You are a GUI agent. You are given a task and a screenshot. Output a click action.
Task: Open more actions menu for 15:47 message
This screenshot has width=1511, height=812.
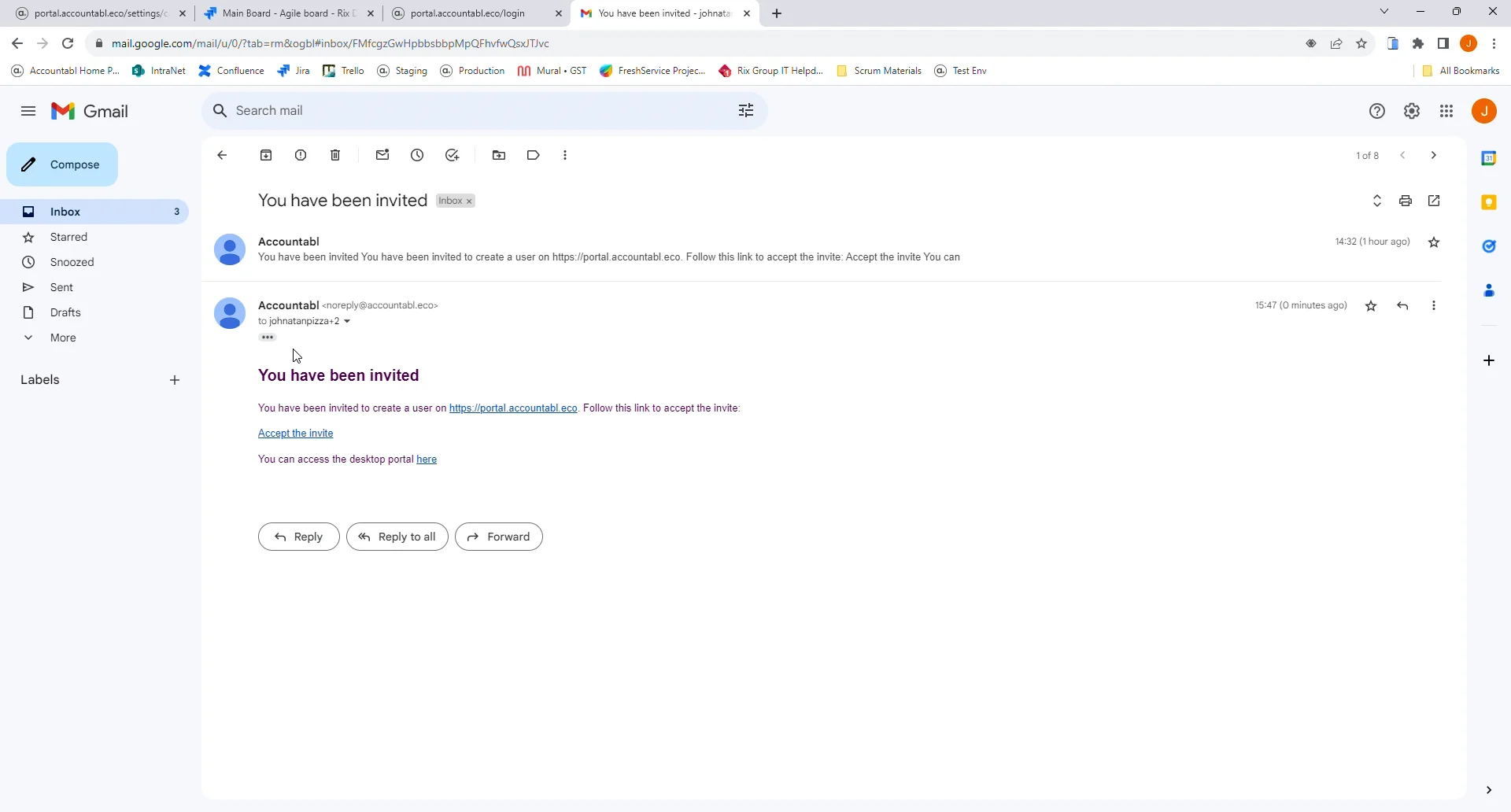[1434, 306]
